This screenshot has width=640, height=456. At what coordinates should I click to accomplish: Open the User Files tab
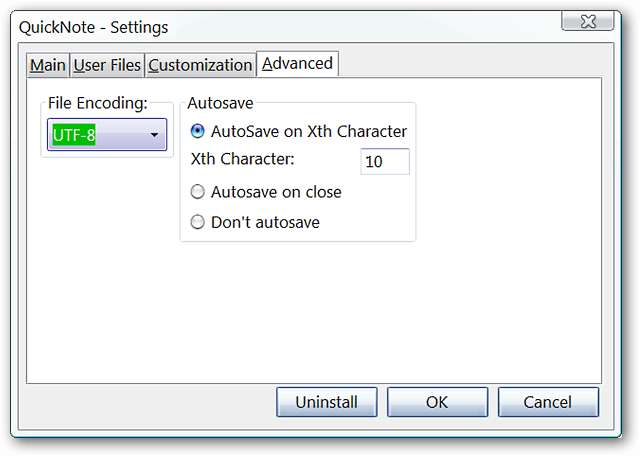tap(107, 65)
